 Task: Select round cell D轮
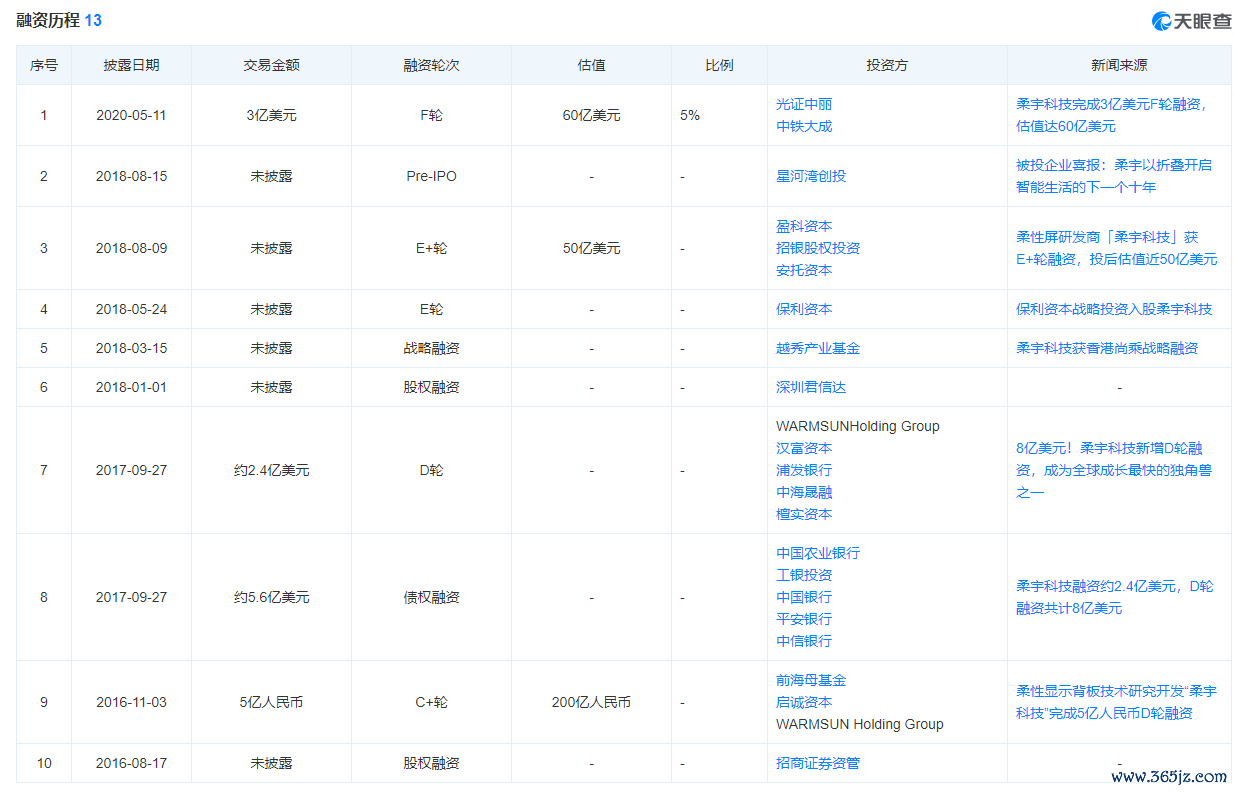click(x=431, y=470)
